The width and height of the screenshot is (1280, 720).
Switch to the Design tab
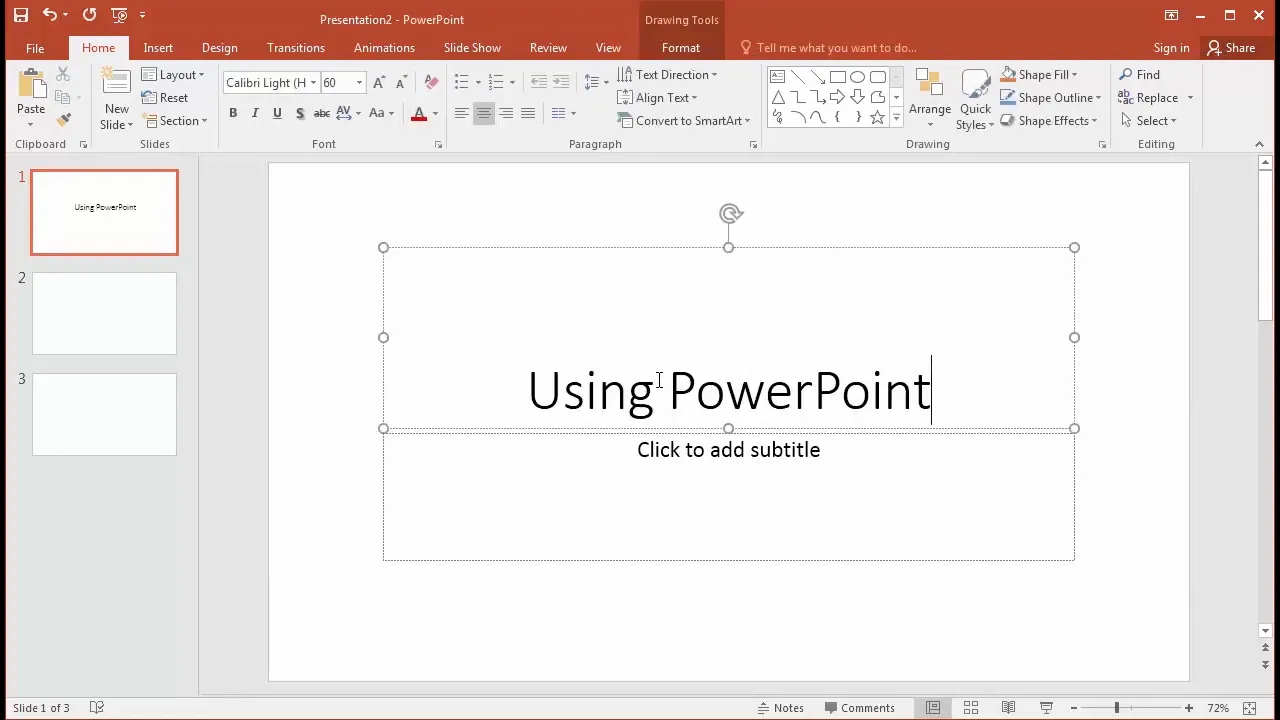(220, 48)
